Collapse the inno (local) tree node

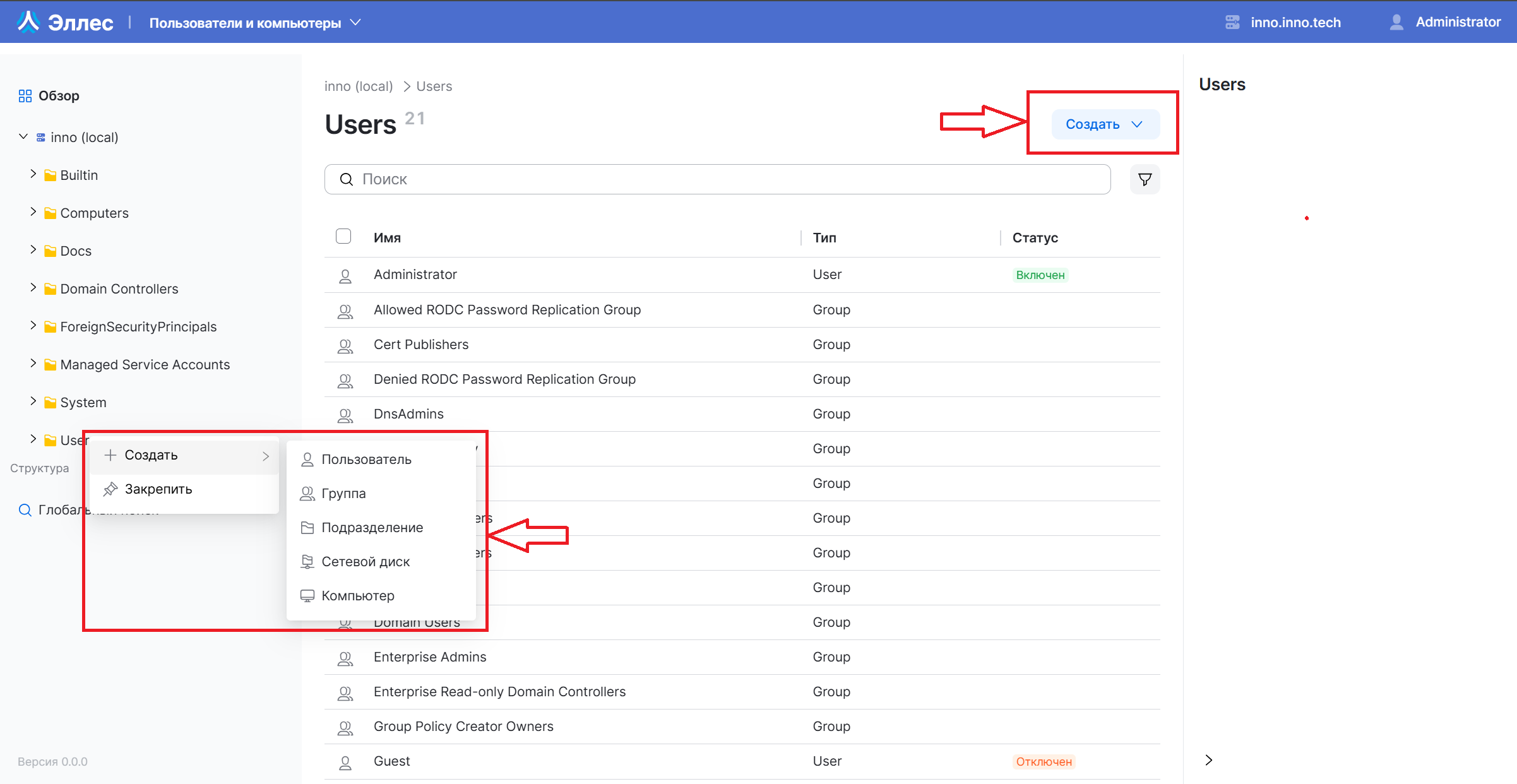click(23, 136)
